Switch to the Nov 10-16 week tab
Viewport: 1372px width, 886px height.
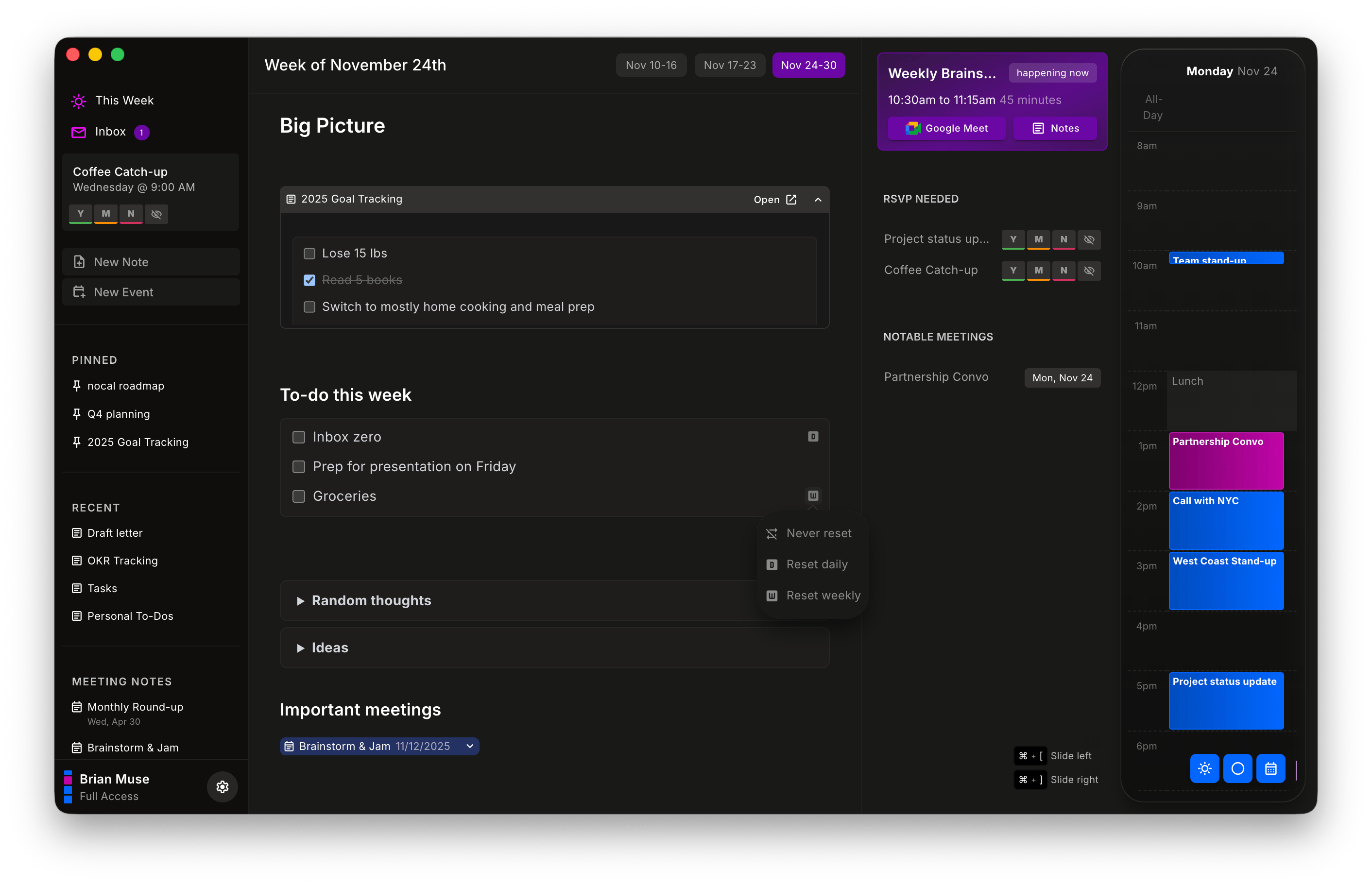pyautogui.click(x=651, y=65)
